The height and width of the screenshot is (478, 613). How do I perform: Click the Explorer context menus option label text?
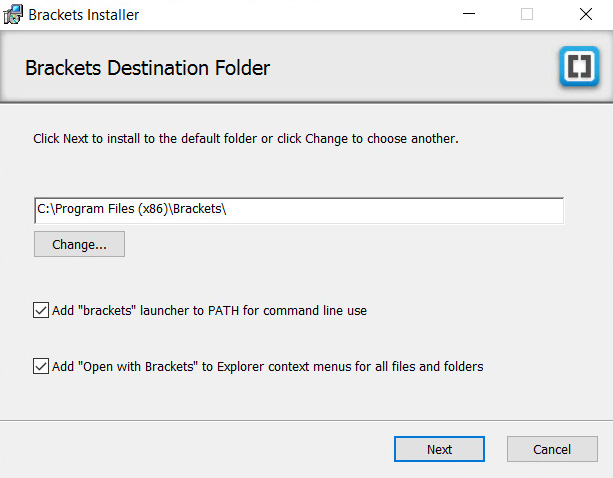tap(267, 367)
